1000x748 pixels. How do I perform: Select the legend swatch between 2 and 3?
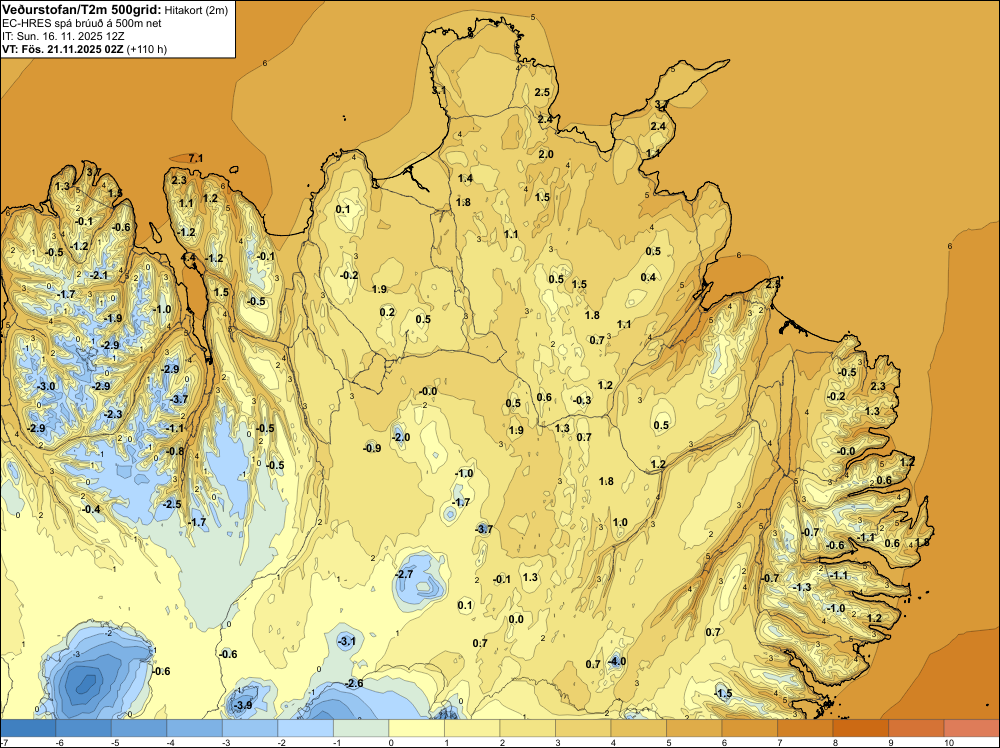coord(527,728)
